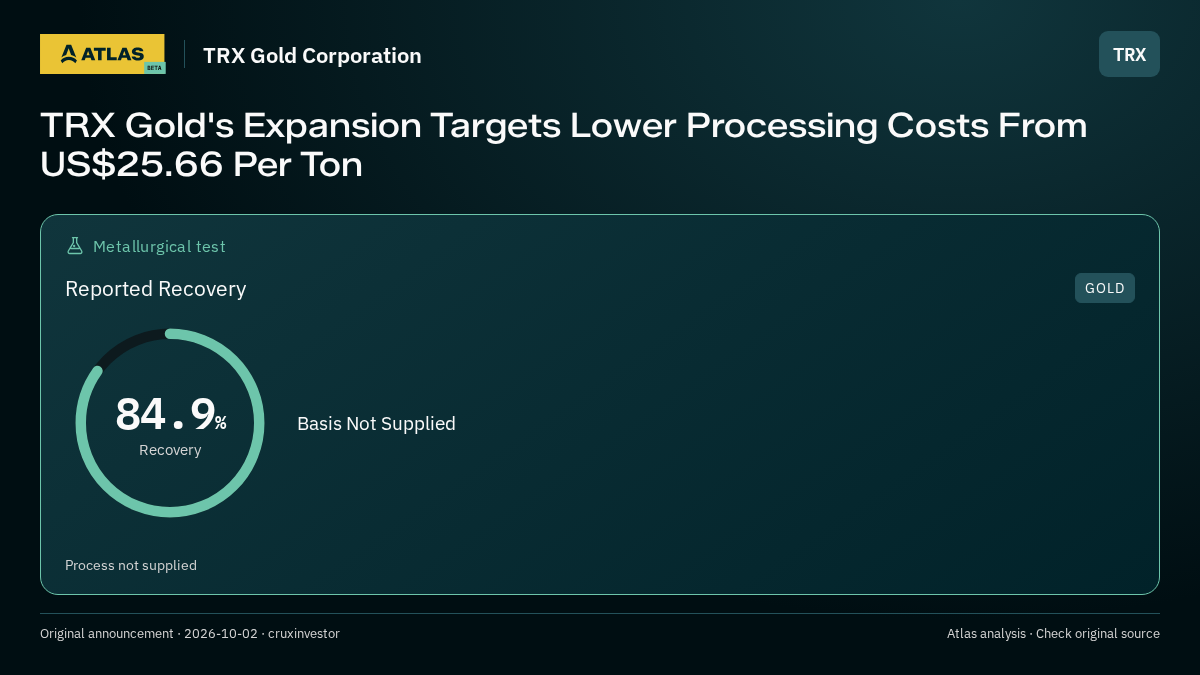Click the Reported Recovery heading

coord(155,289)
